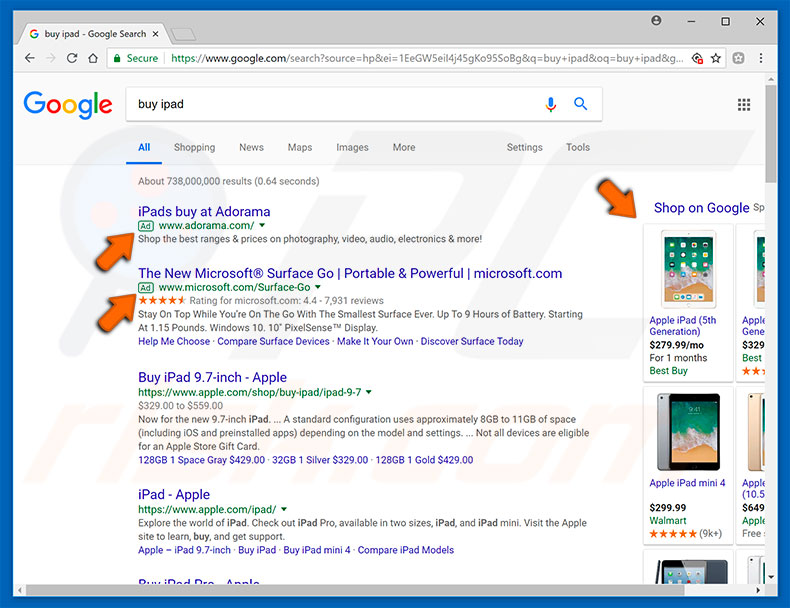
Task: Reload the page with the refresh icon
Action: pyautogui.click(x=72, y=58)
